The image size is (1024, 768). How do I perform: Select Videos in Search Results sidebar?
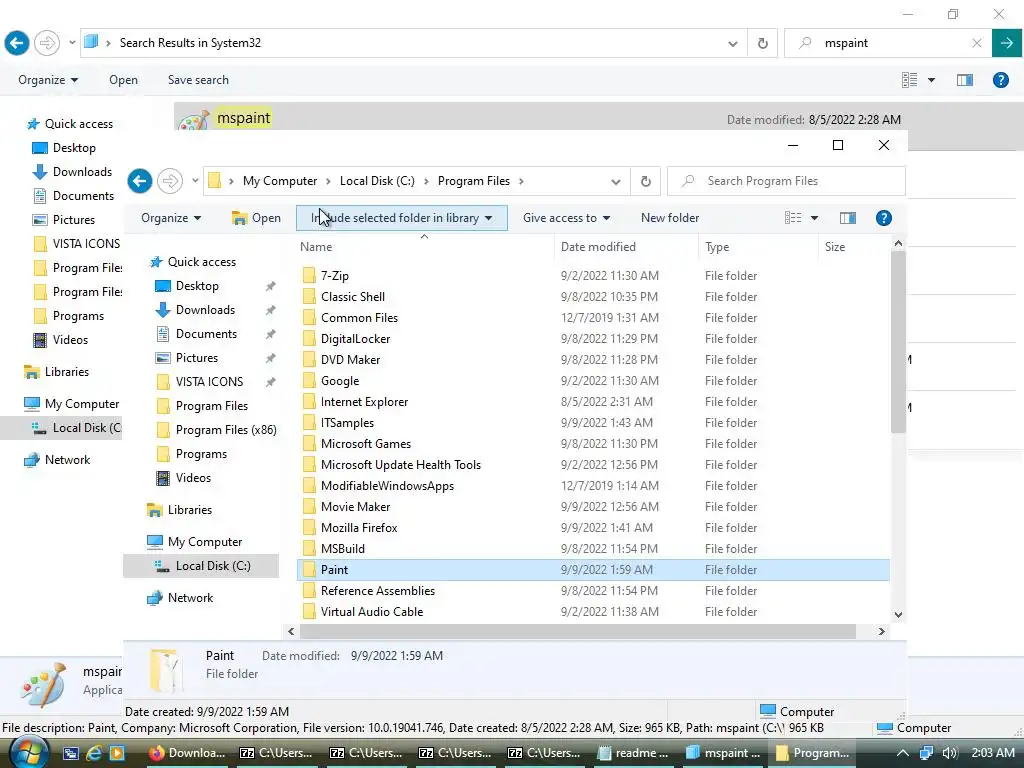coord(69,340)
